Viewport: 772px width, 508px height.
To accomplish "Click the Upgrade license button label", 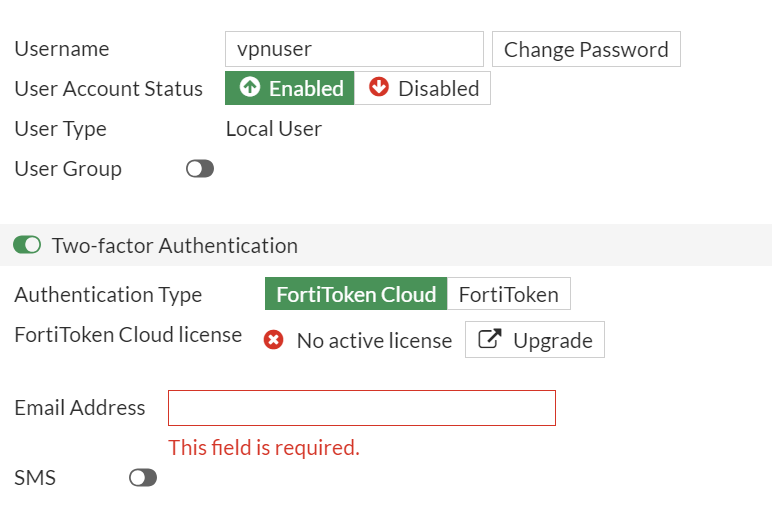I will (552, 341).
